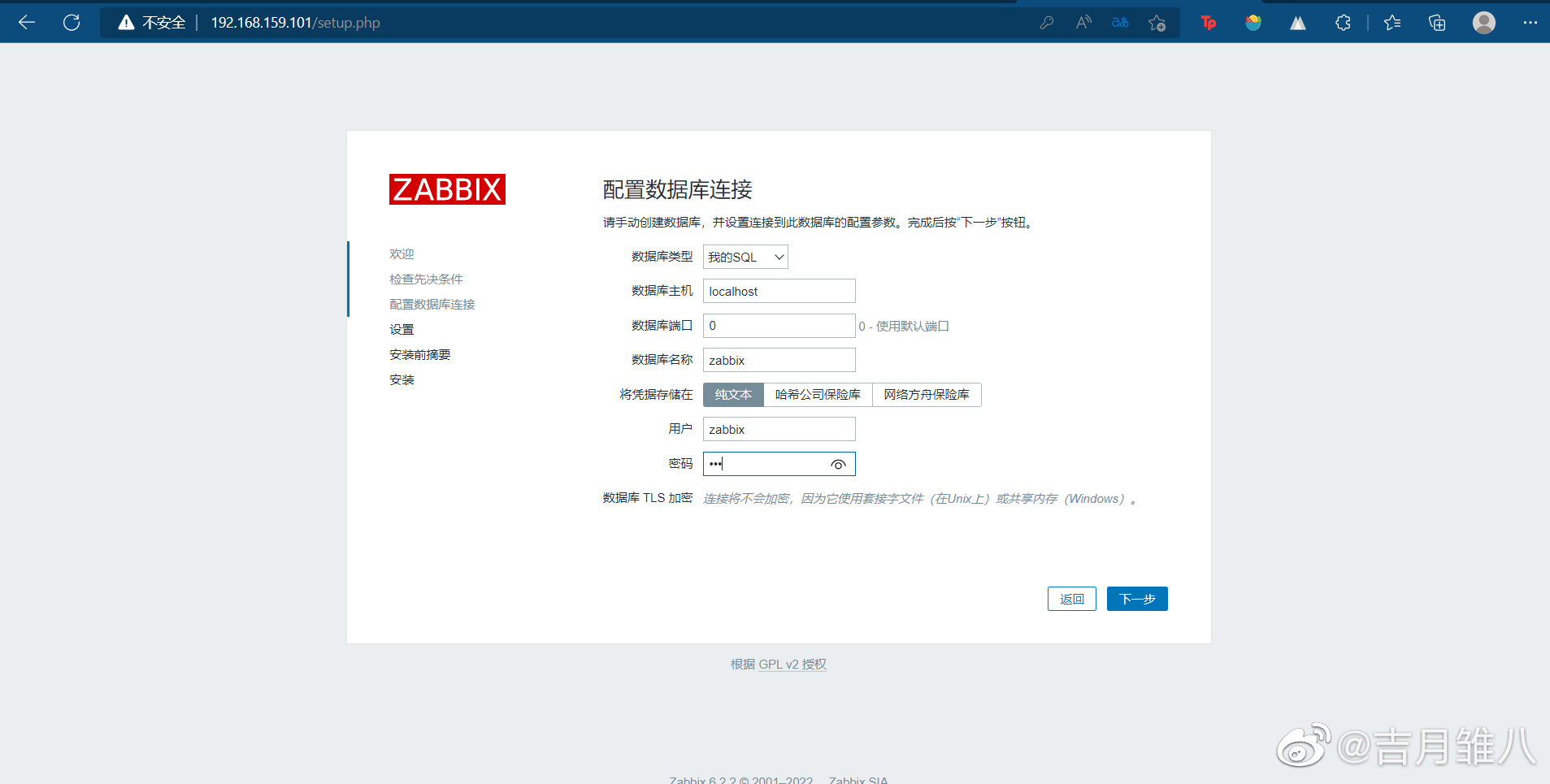Select the Welcome (欢迎) setup step
1550x784 pixels.
402,254
